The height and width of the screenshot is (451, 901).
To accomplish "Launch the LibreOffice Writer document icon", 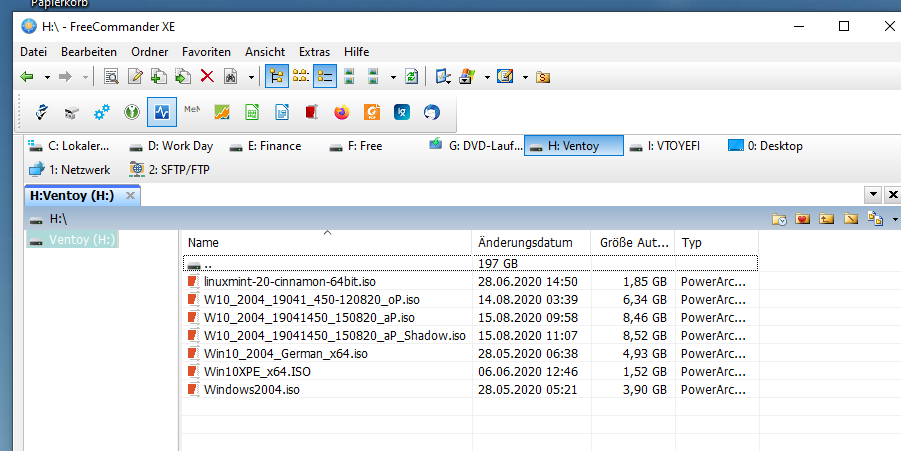I will point(282,112).
